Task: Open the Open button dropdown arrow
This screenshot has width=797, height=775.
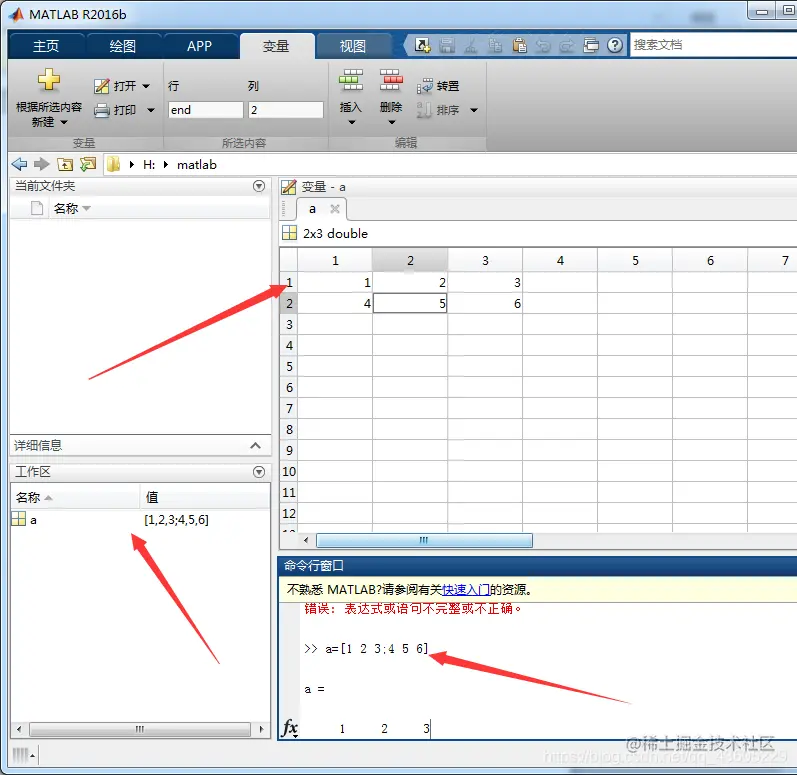Action: 146,86
